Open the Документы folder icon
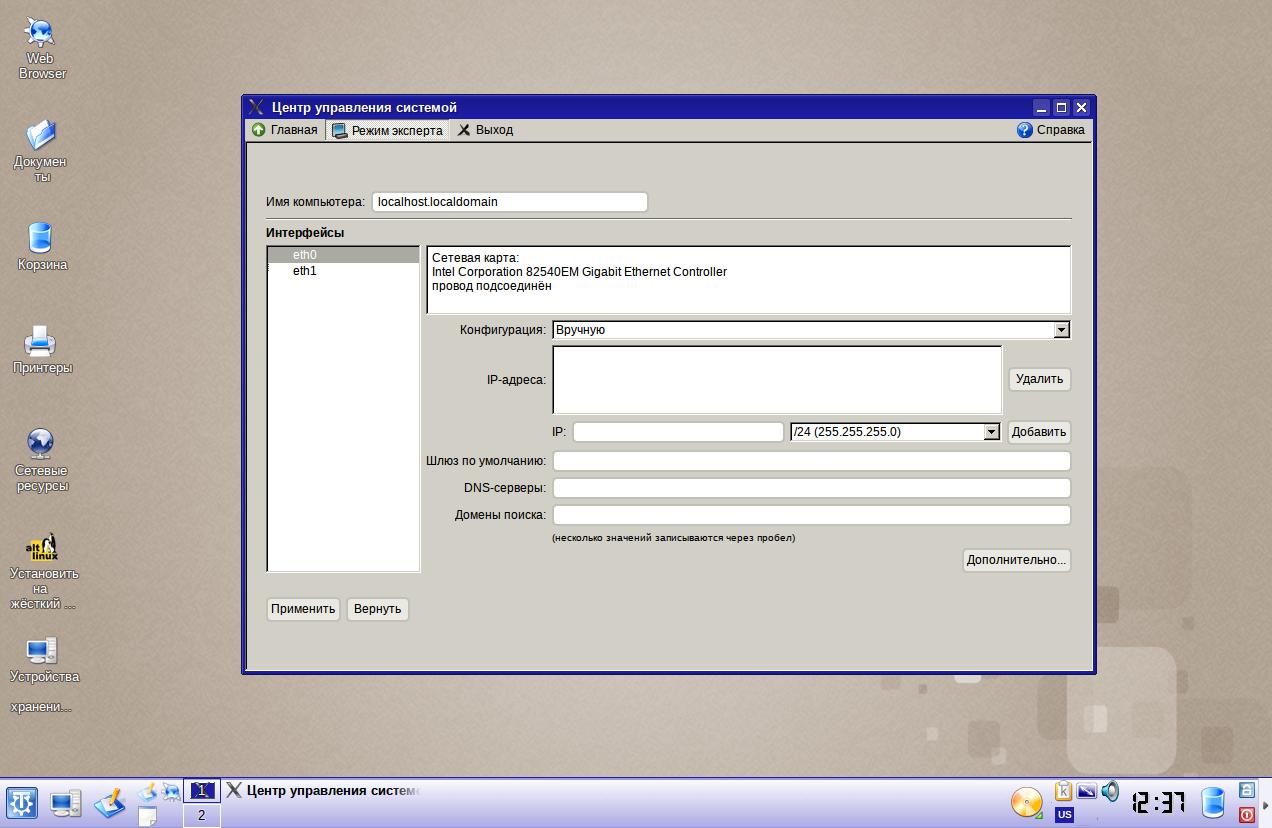The image size is (1272, 828). click(41, 135)
